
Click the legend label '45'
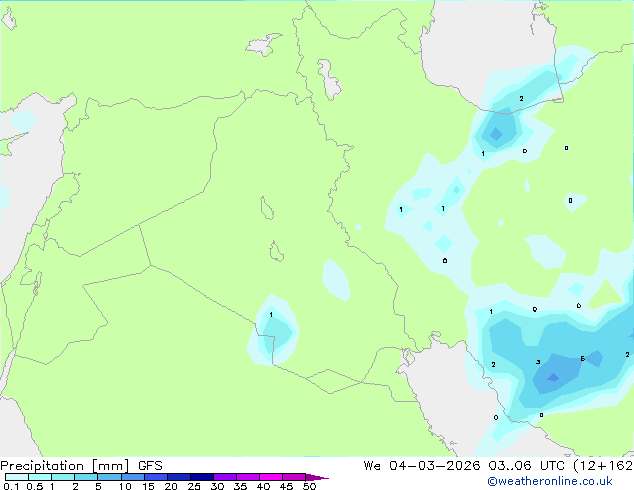[286, 486]
